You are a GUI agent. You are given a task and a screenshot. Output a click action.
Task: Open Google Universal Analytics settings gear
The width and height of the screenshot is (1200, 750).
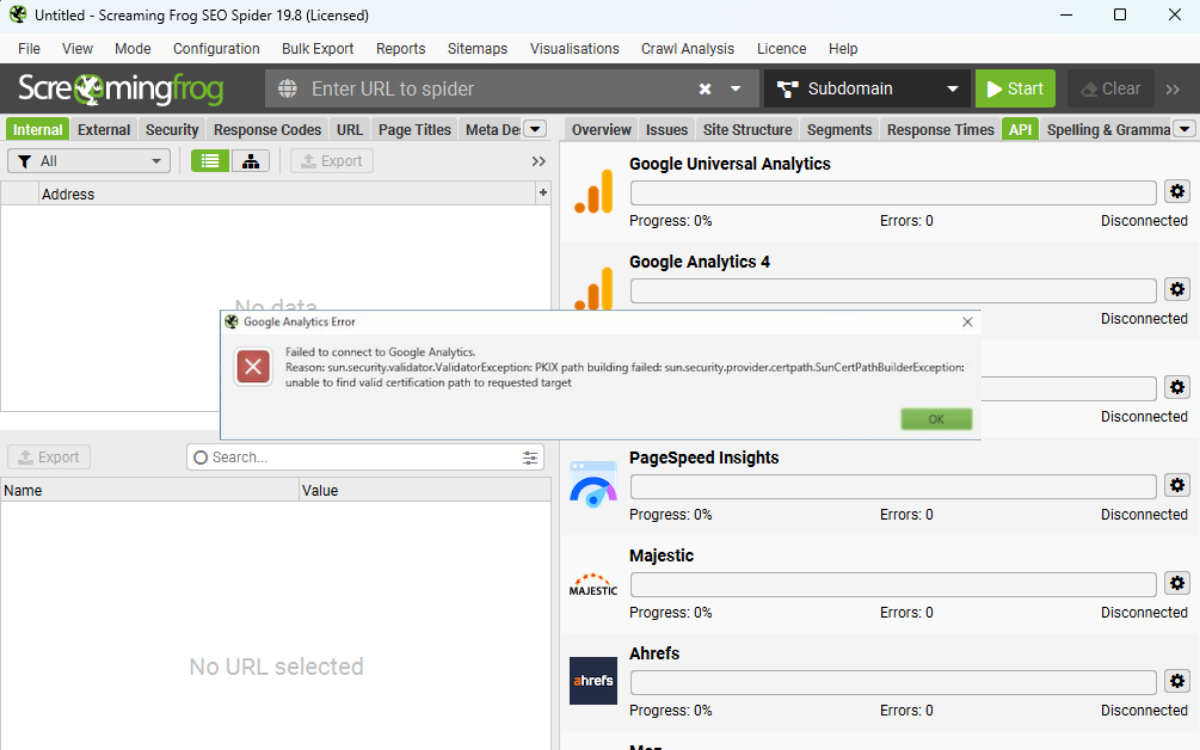point(1177,192)
